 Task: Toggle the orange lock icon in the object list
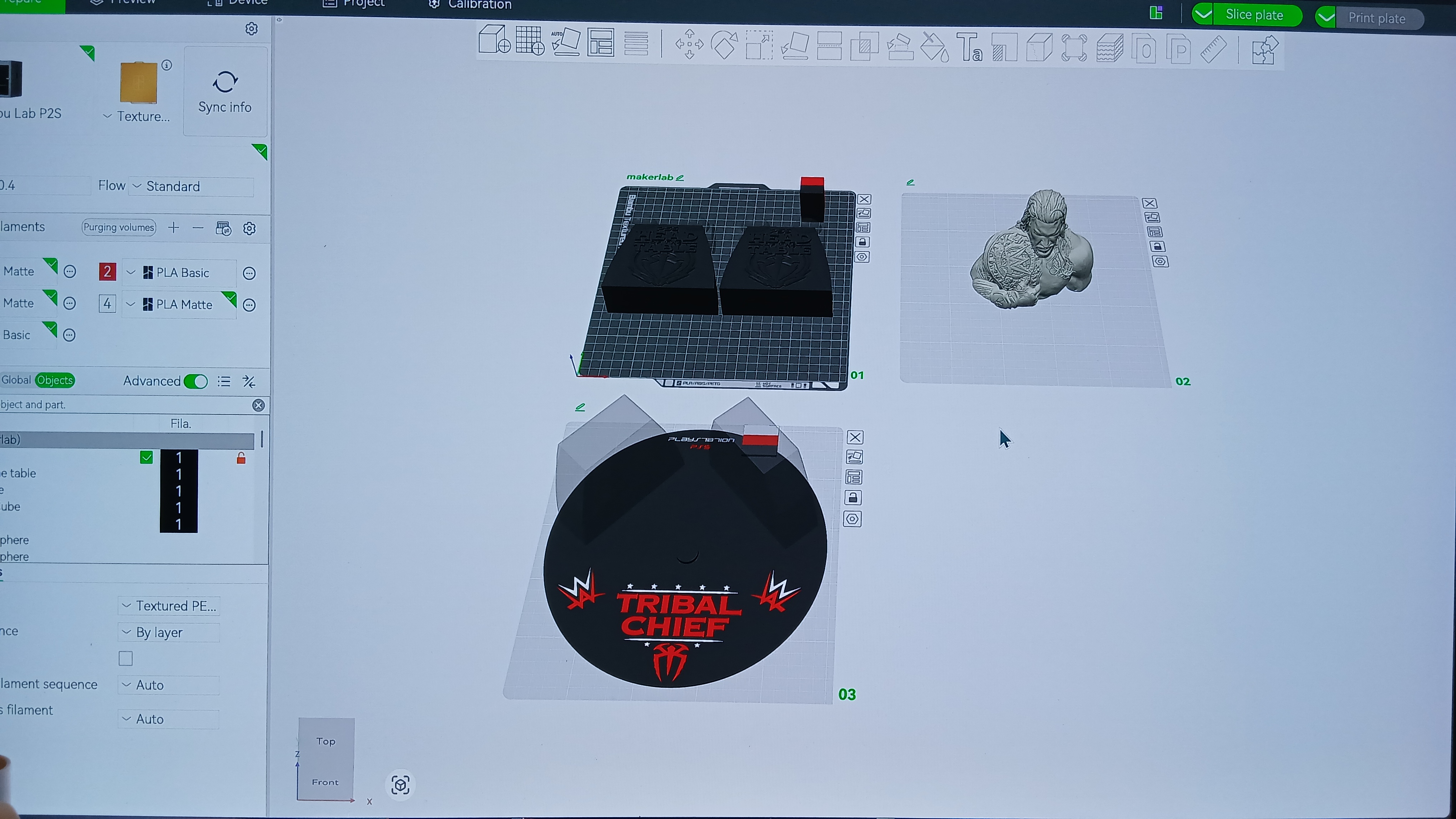click(241, 458)
